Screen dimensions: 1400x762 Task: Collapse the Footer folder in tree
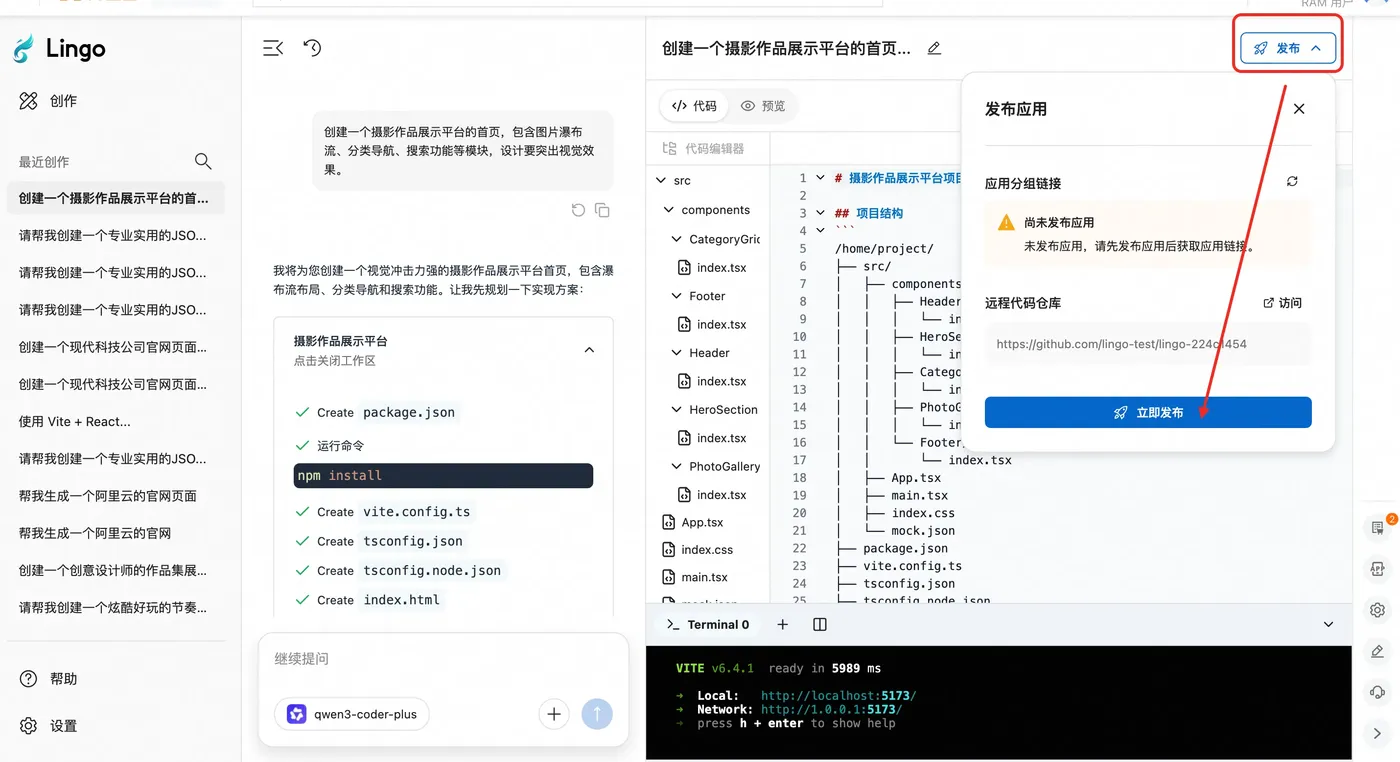(677, 296)
